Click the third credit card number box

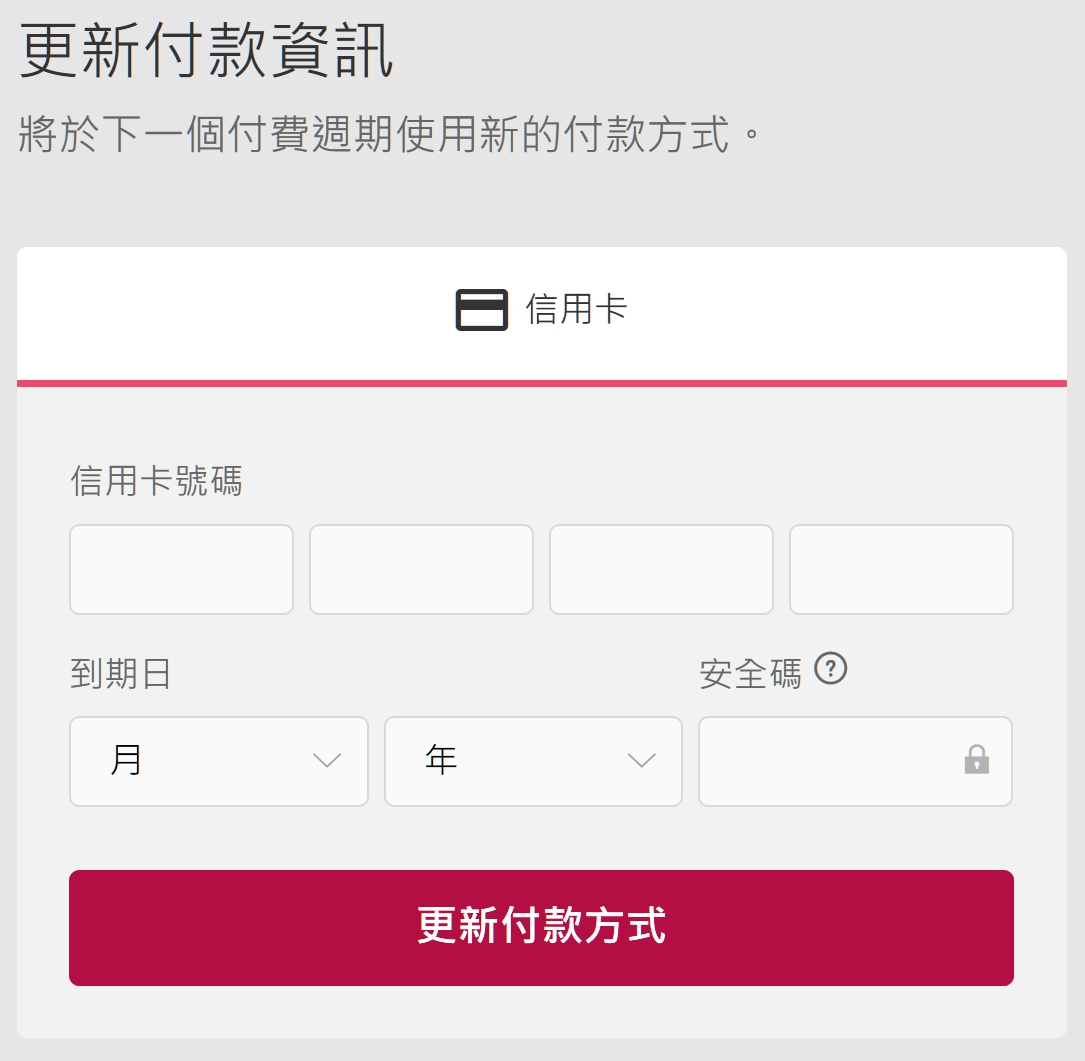pyautogui.click(x=661, y=569)
